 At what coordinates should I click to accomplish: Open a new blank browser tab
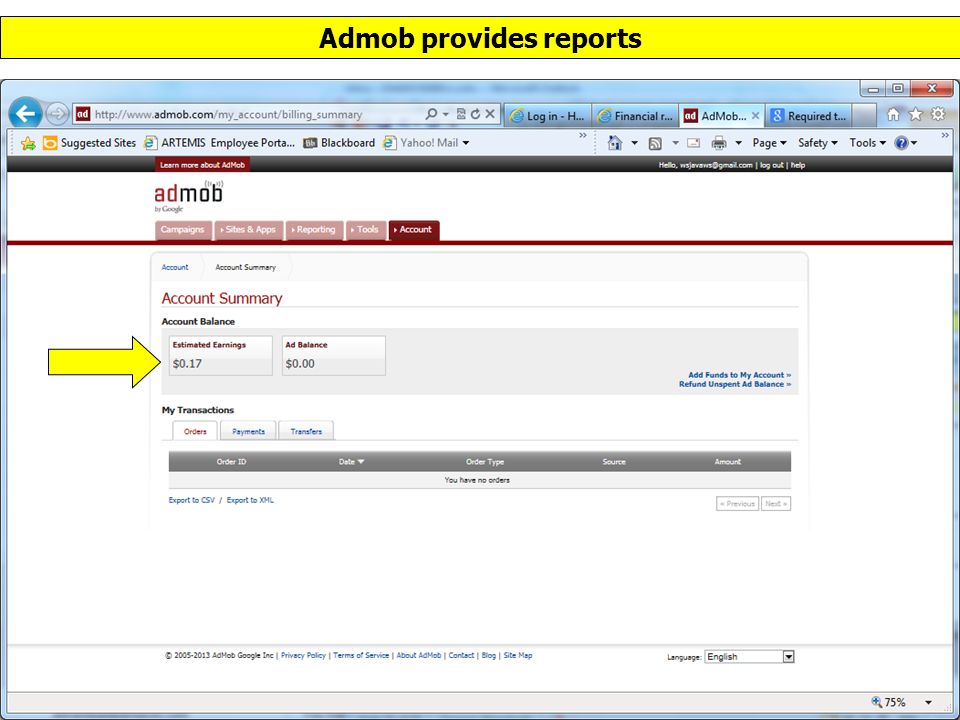[864, 116]
